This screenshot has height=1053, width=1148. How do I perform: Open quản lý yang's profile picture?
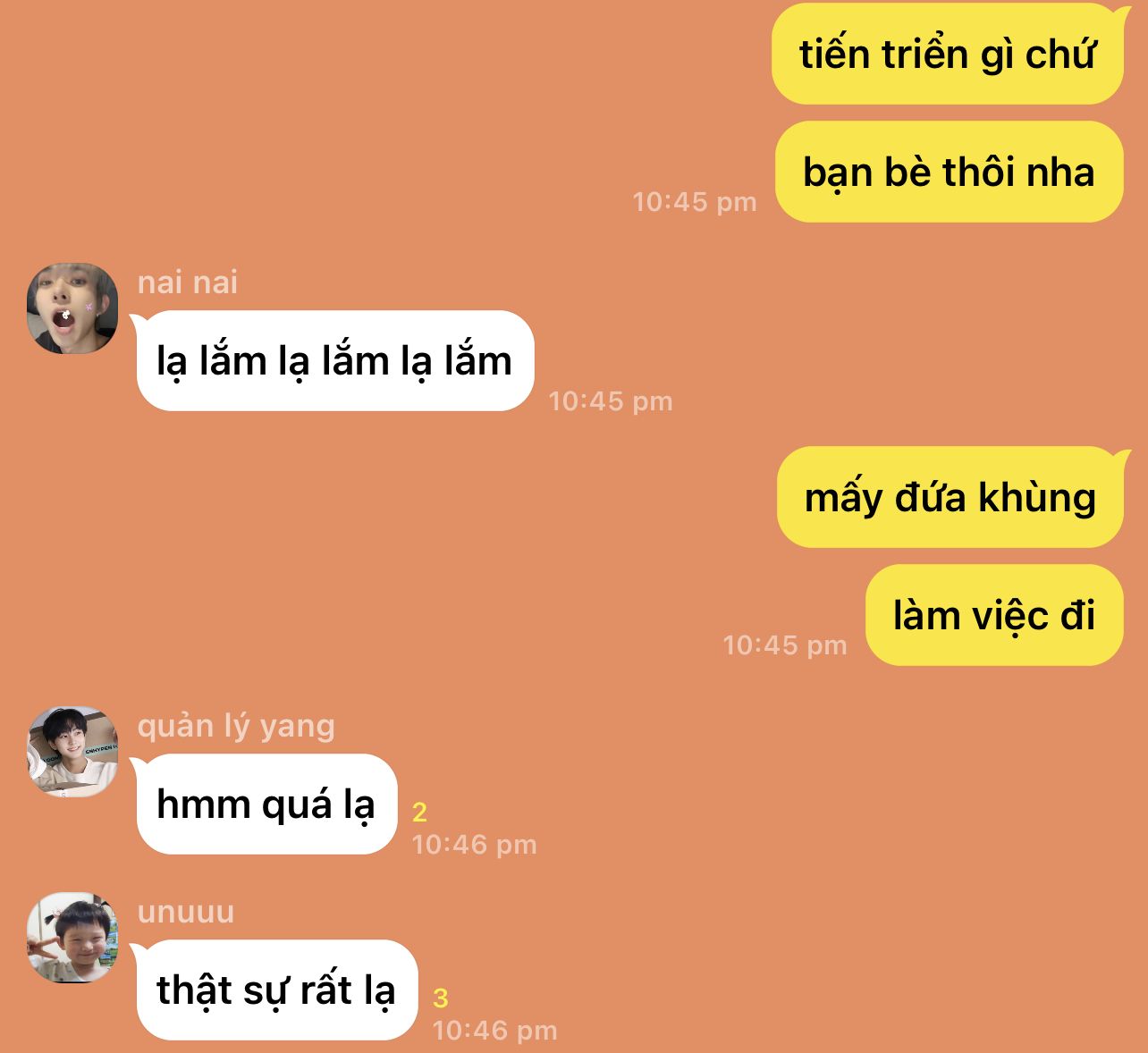72,752
